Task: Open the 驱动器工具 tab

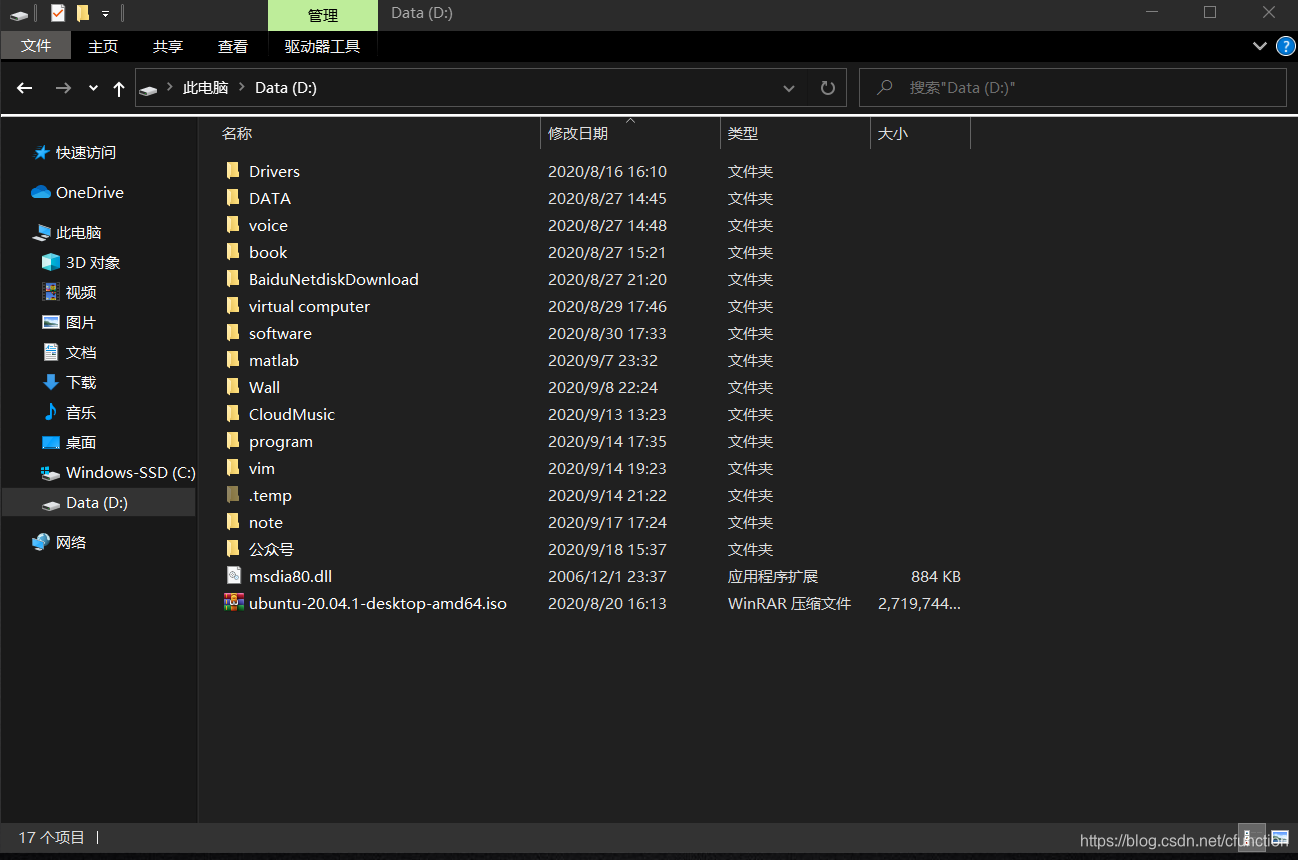Action: click(322, 46)
